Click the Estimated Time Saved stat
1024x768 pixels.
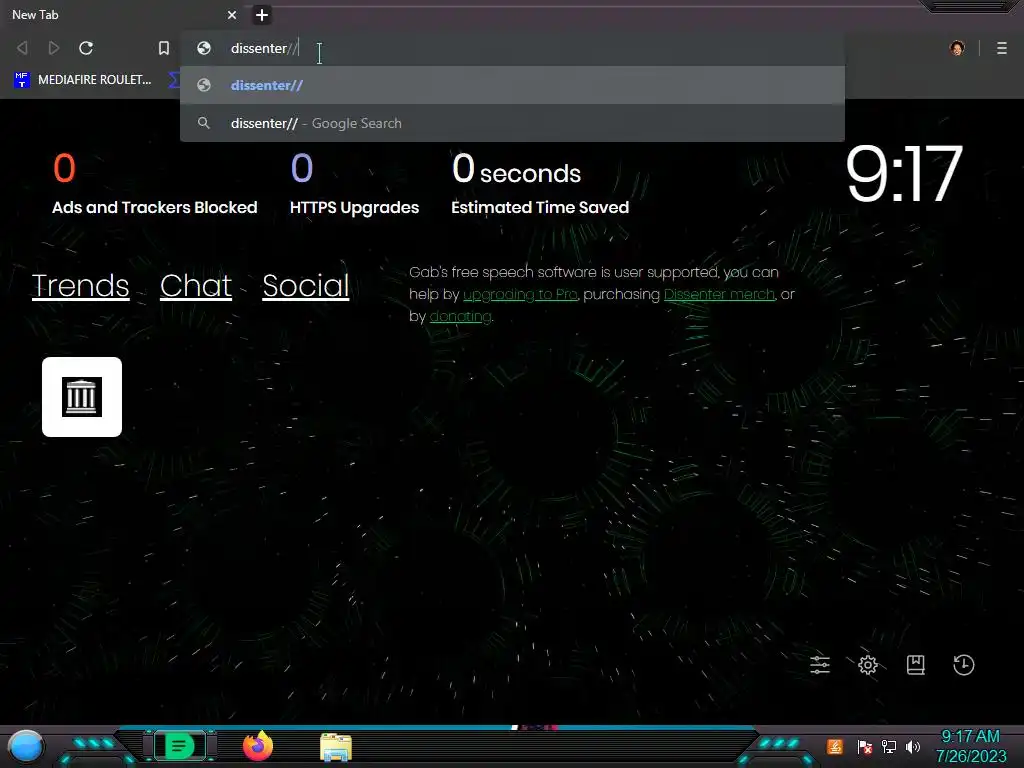click(540, 184)
